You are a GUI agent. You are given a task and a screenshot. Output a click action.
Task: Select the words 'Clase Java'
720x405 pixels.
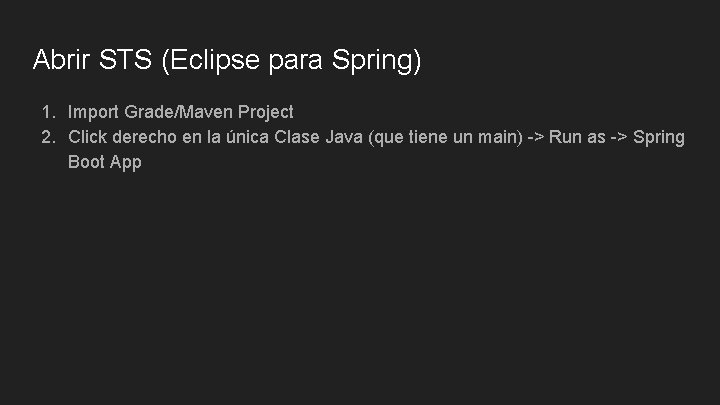pyautogui.click(x=318, y=137)
